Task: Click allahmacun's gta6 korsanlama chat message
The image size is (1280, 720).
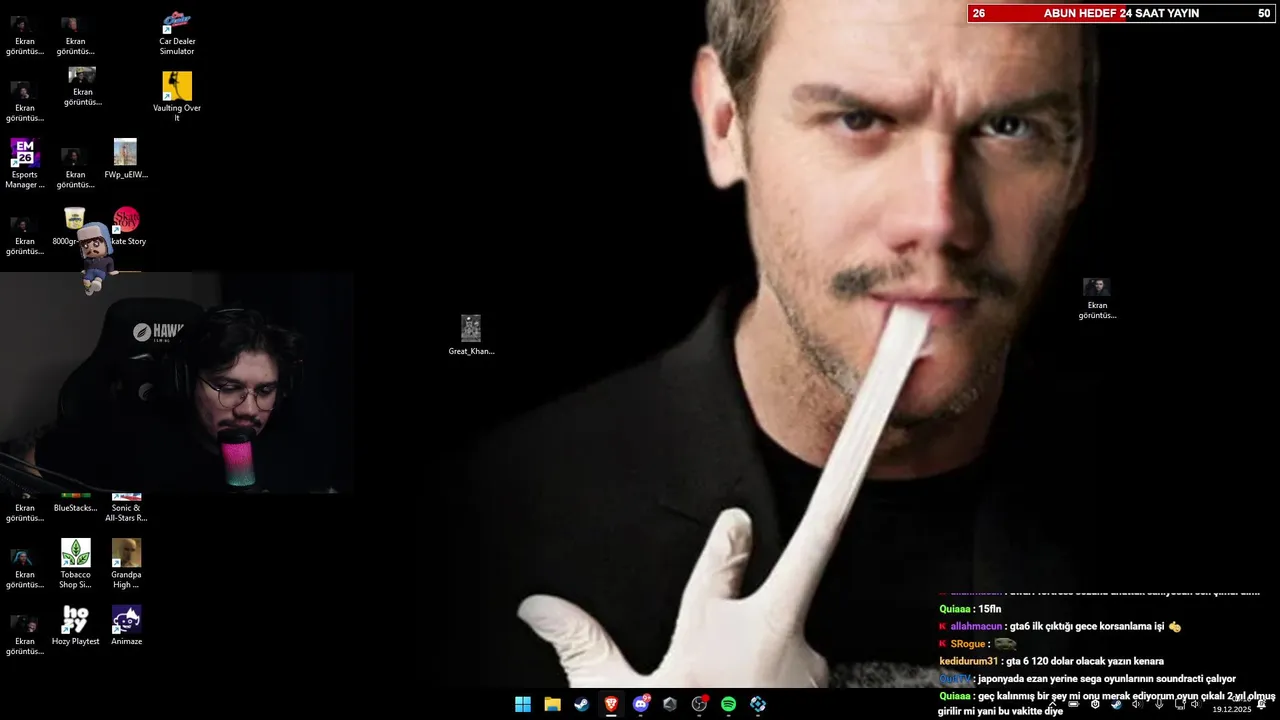Action: 1060,627
